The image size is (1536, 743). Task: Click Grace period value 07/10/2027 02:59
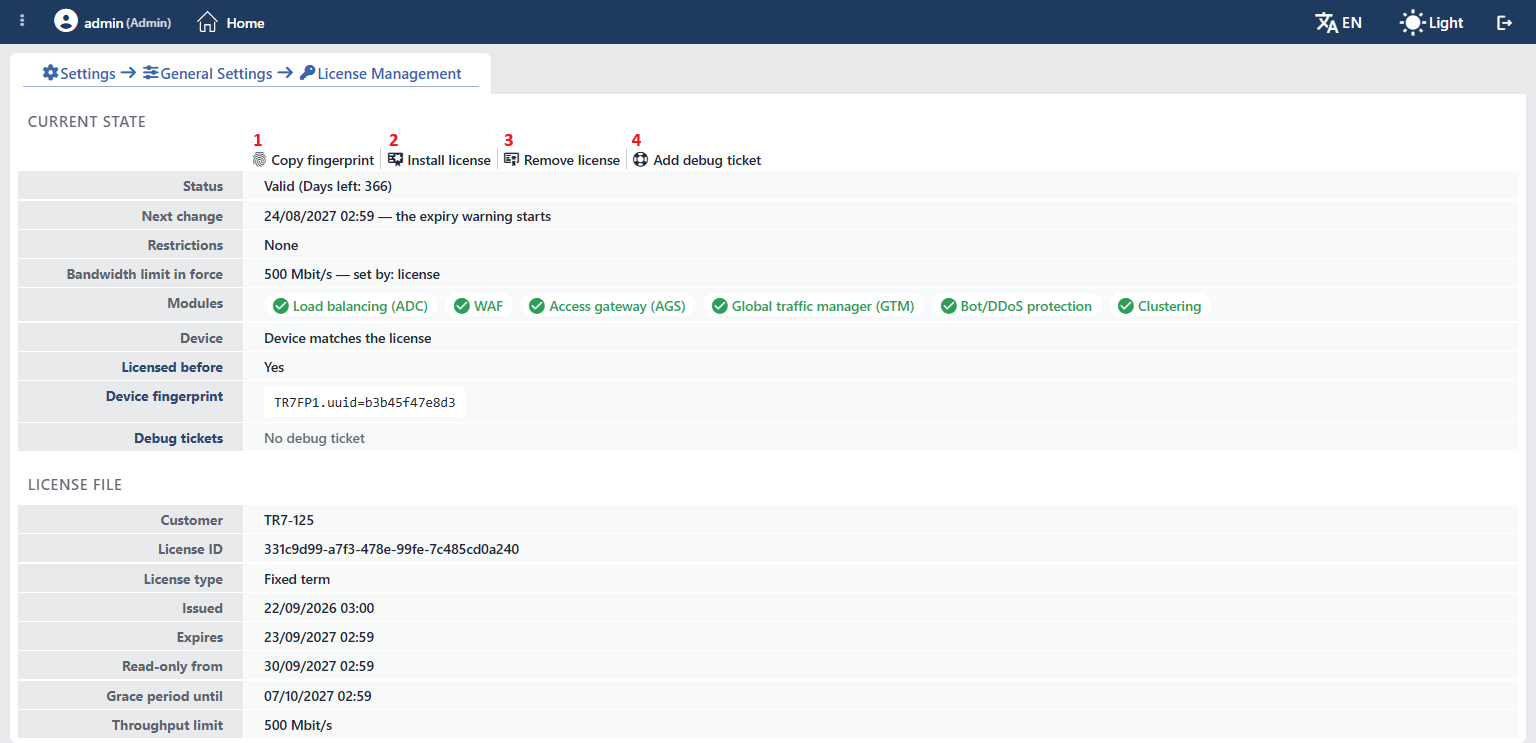point(318,697)
